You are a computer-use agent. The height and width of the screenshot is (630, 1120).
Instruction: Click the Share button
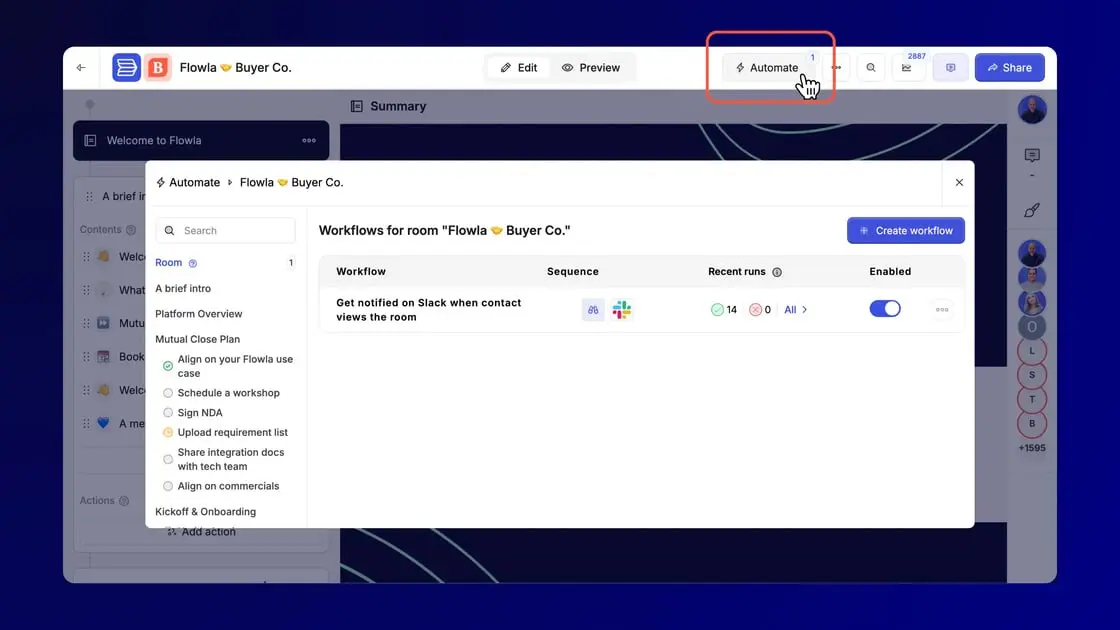pos(1009,67)
